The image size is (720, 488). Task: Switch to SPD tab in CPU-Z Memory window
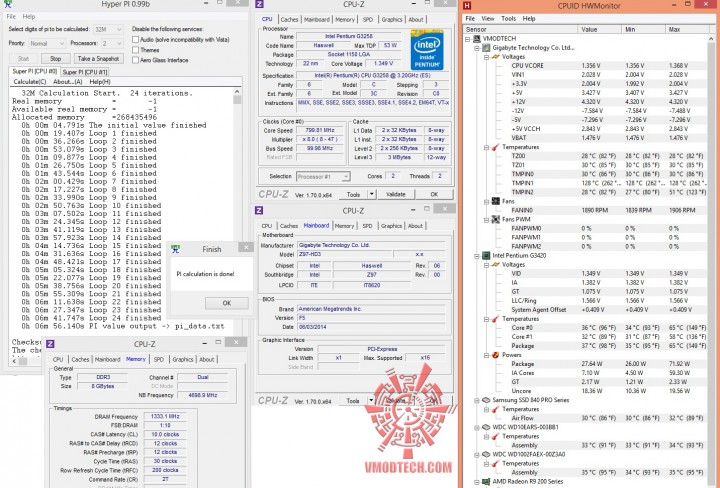point(159,359)
